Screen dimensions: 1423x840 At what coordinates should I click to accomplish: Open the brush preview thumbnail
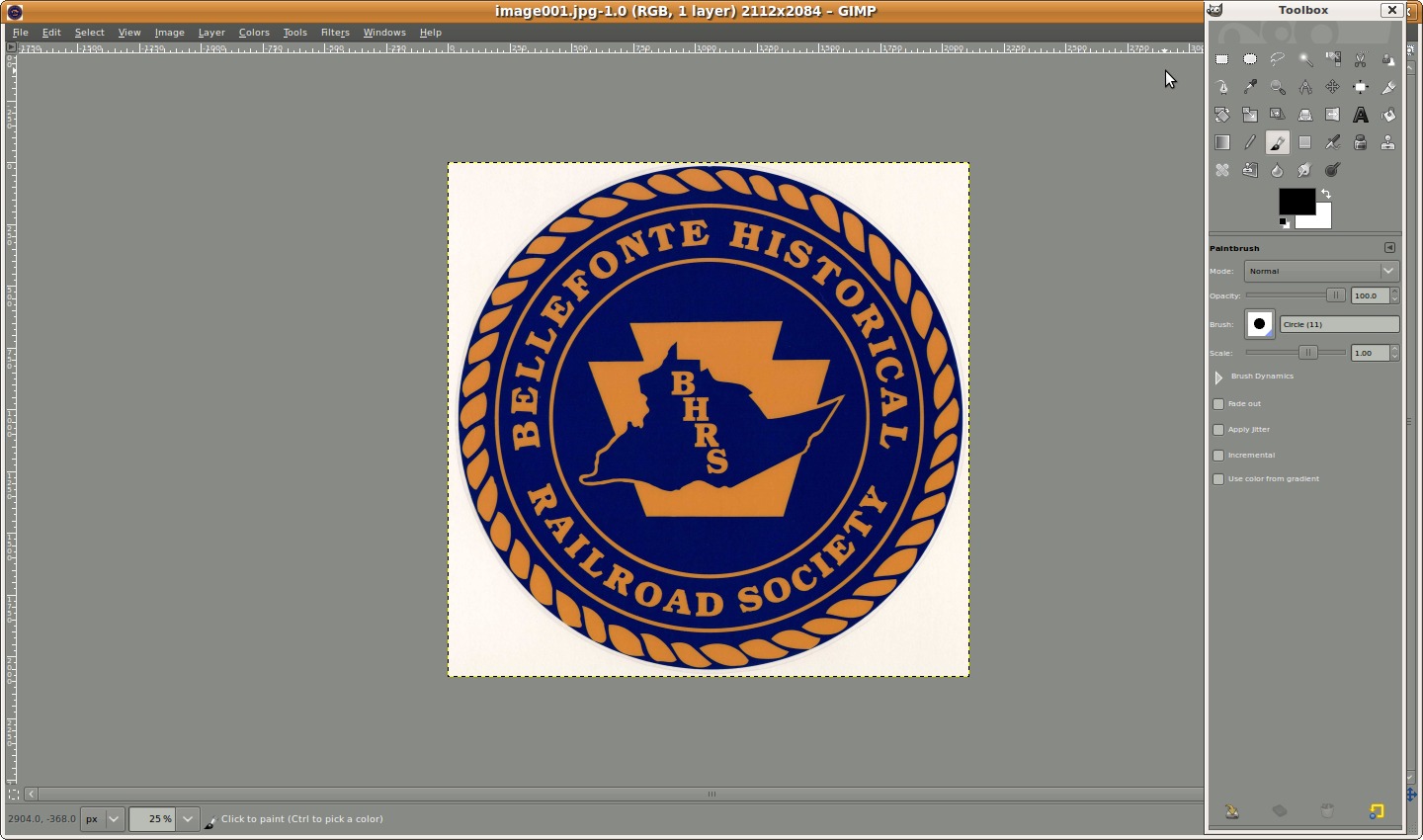pyautogui.click(x=1260, y=324)
